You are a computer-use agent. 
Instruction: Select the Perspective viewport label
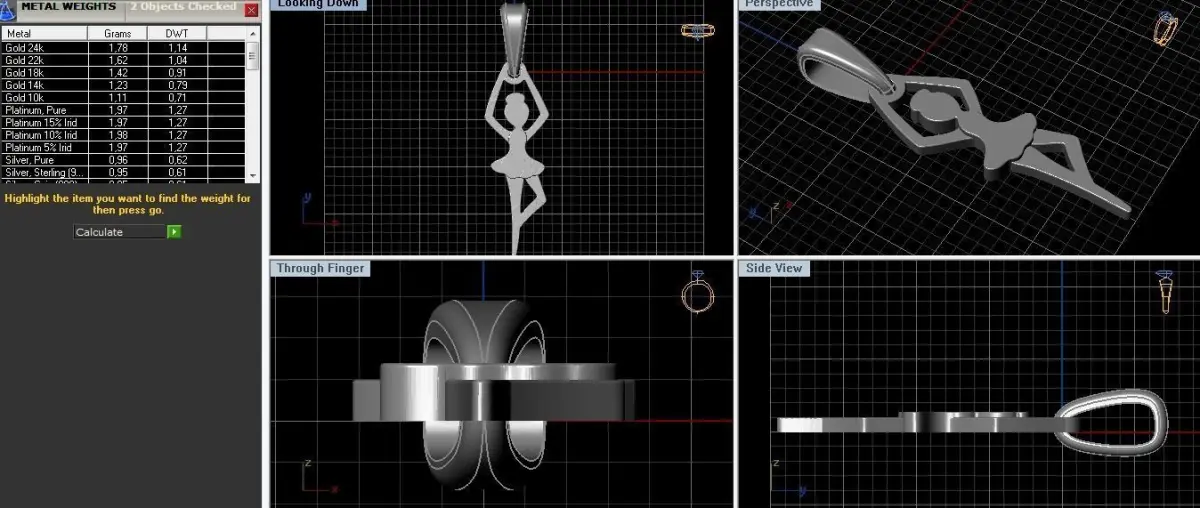point(780,4)
